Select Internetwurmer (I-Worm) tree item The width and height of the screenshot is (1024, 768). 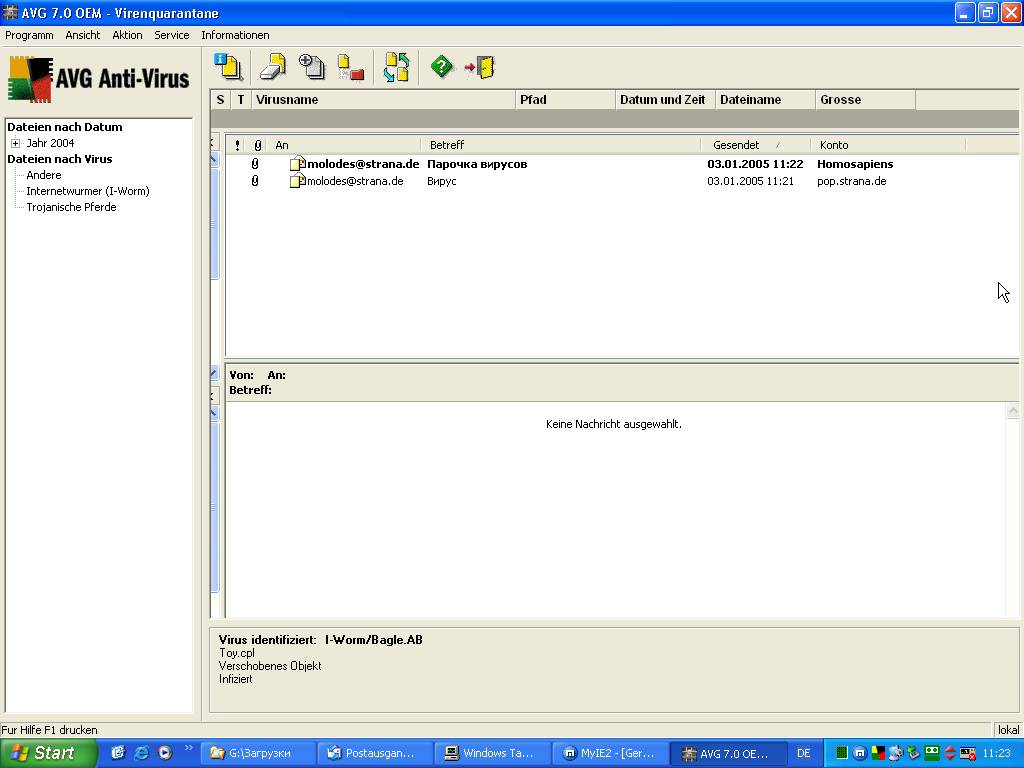(x=88, y=191)
